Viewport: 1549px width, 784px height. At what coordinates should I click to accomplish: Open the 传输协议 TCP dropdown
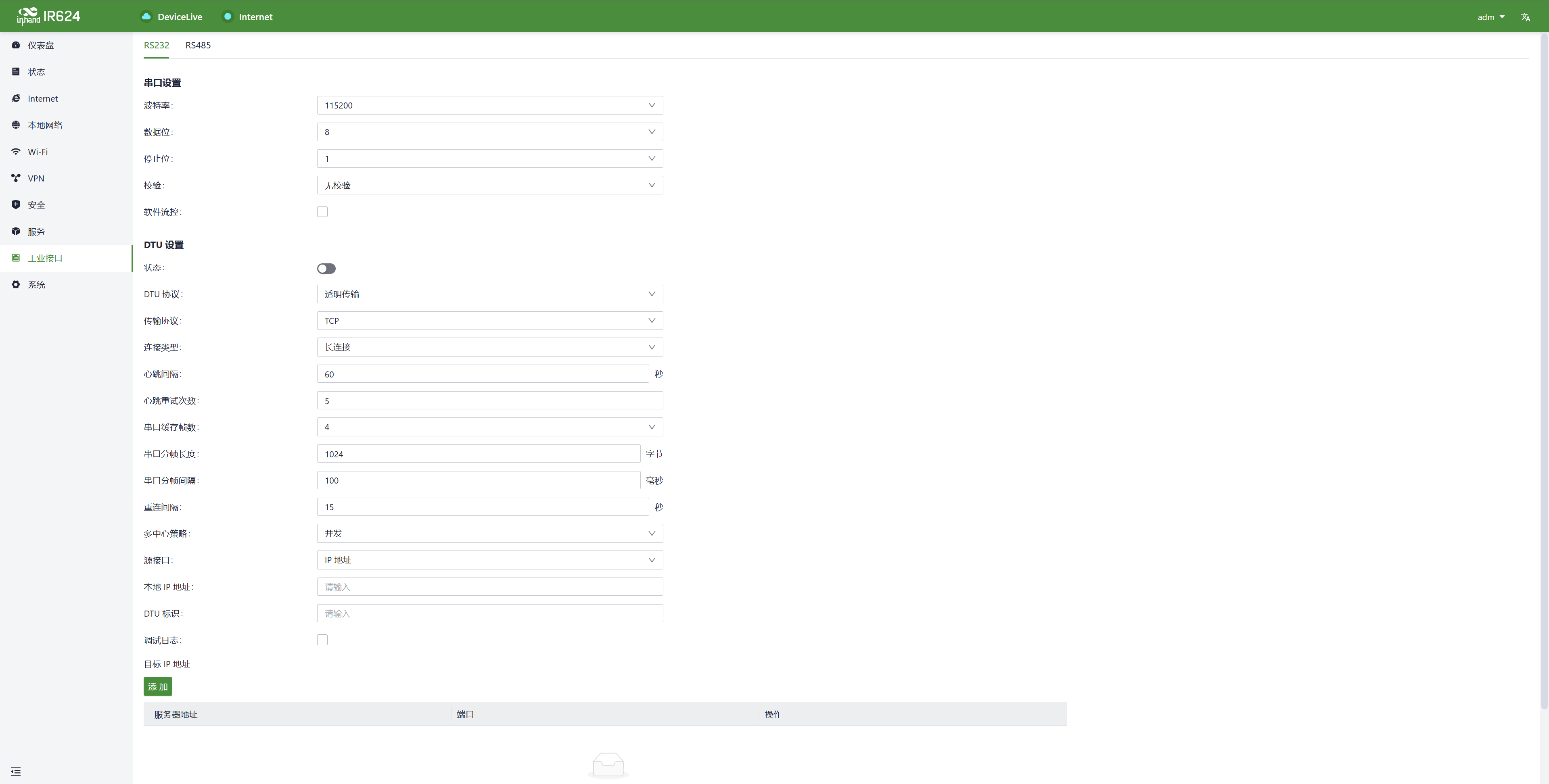pyautogui.click(x=489, y=321)
